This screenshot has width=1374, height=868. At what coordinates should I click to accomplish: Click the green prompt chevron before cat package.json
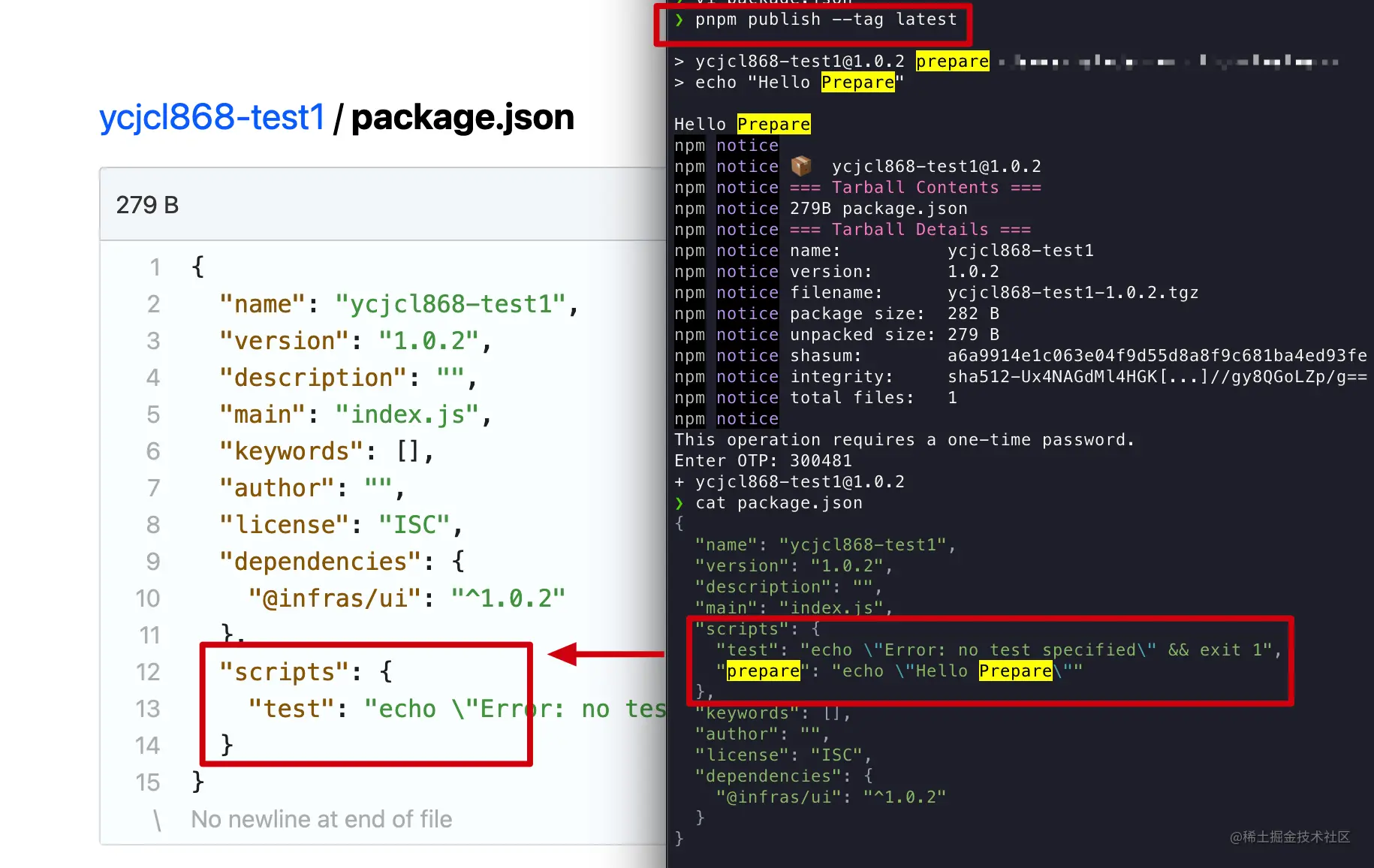pos(679,503)
